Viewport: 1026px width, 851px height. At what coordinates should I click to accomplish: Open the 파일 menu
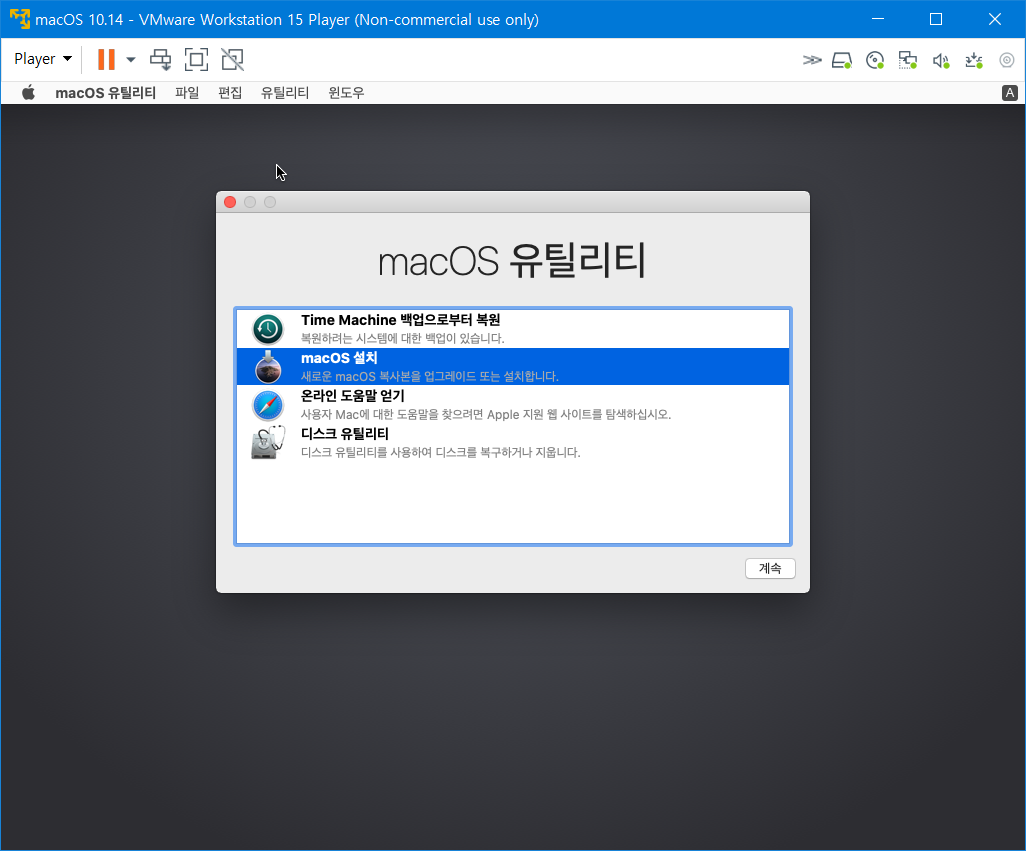click(x=187, y=93)
